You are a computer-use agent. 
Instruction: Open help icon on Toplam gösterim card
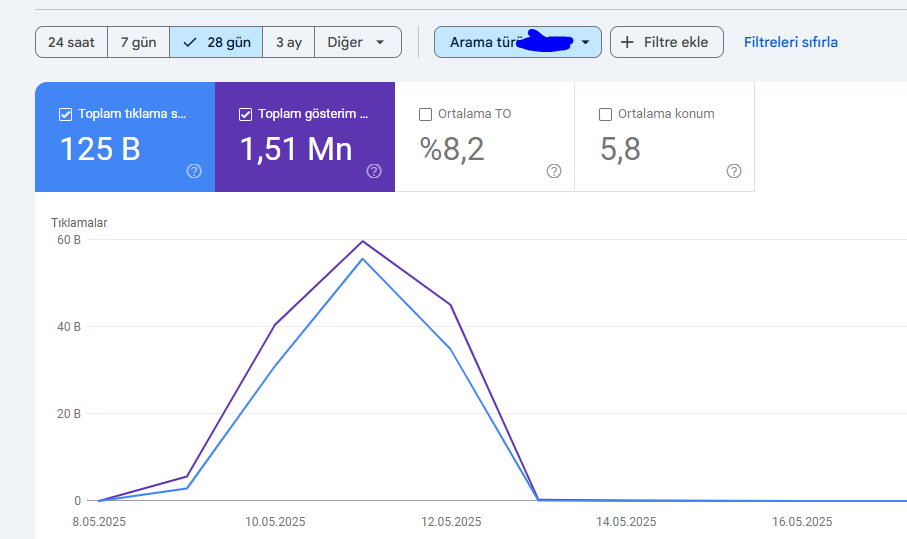[x=374, y=171]
